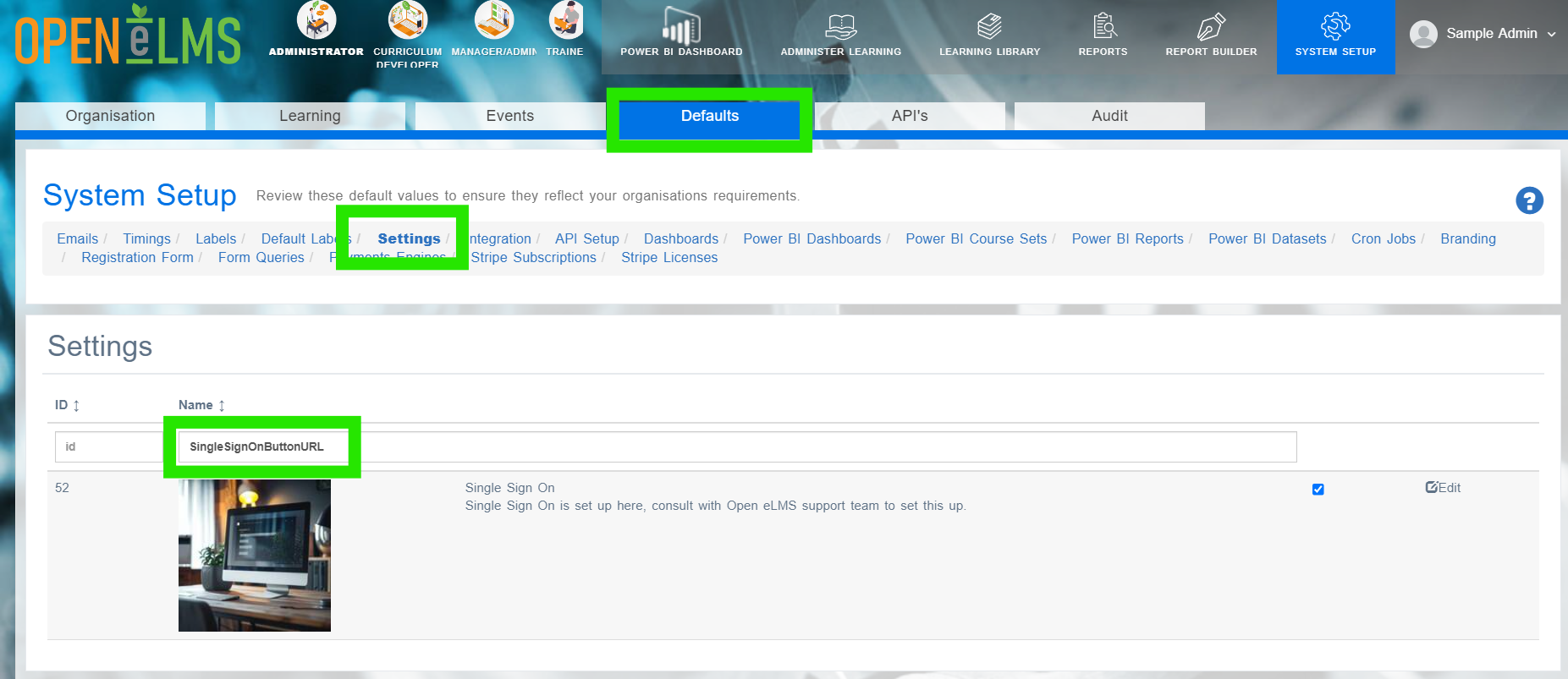The height and width of the screenshot is (679, 1568).
Task: Click the Open eLMS logo
Action: [128, 36]
